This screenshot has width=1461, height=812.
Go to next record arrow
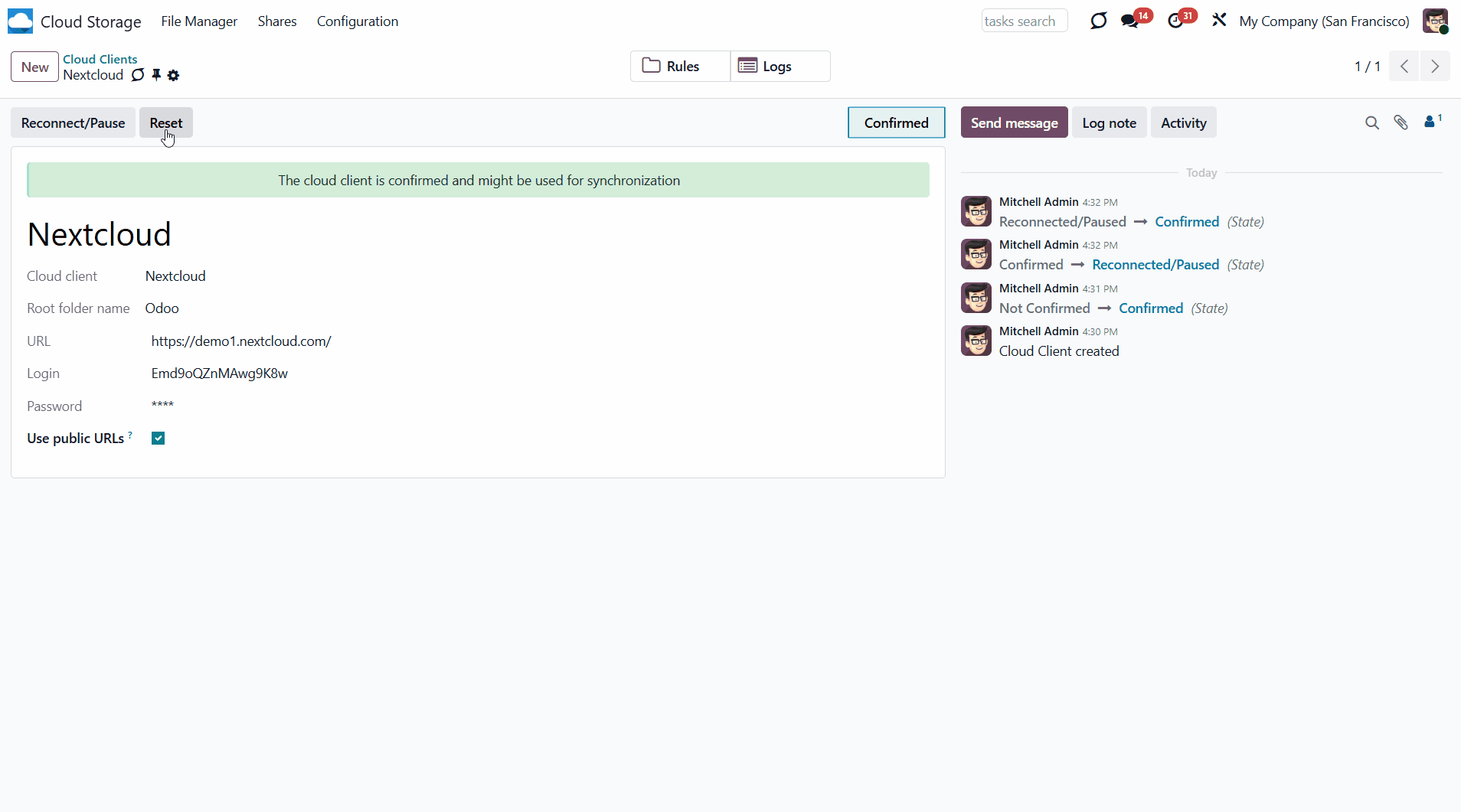tap(1435, 67)
